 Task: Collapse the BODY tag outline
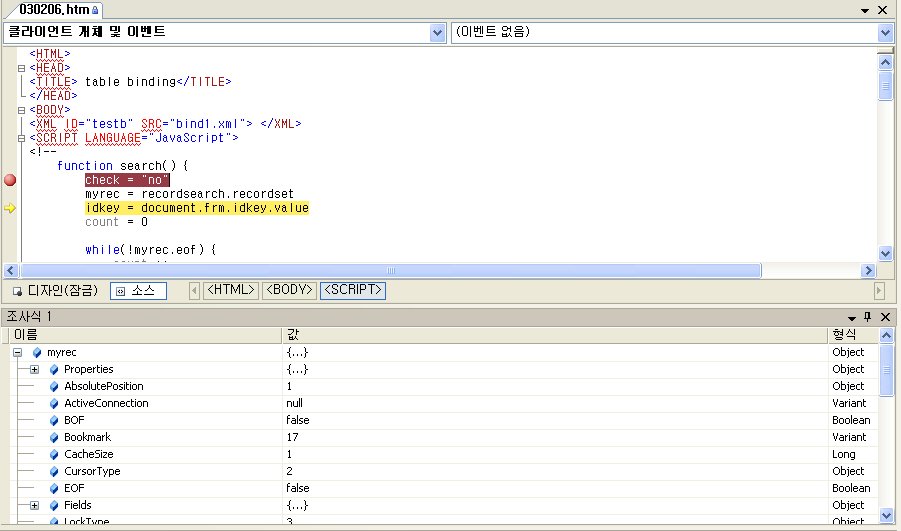tap(21, 110)
